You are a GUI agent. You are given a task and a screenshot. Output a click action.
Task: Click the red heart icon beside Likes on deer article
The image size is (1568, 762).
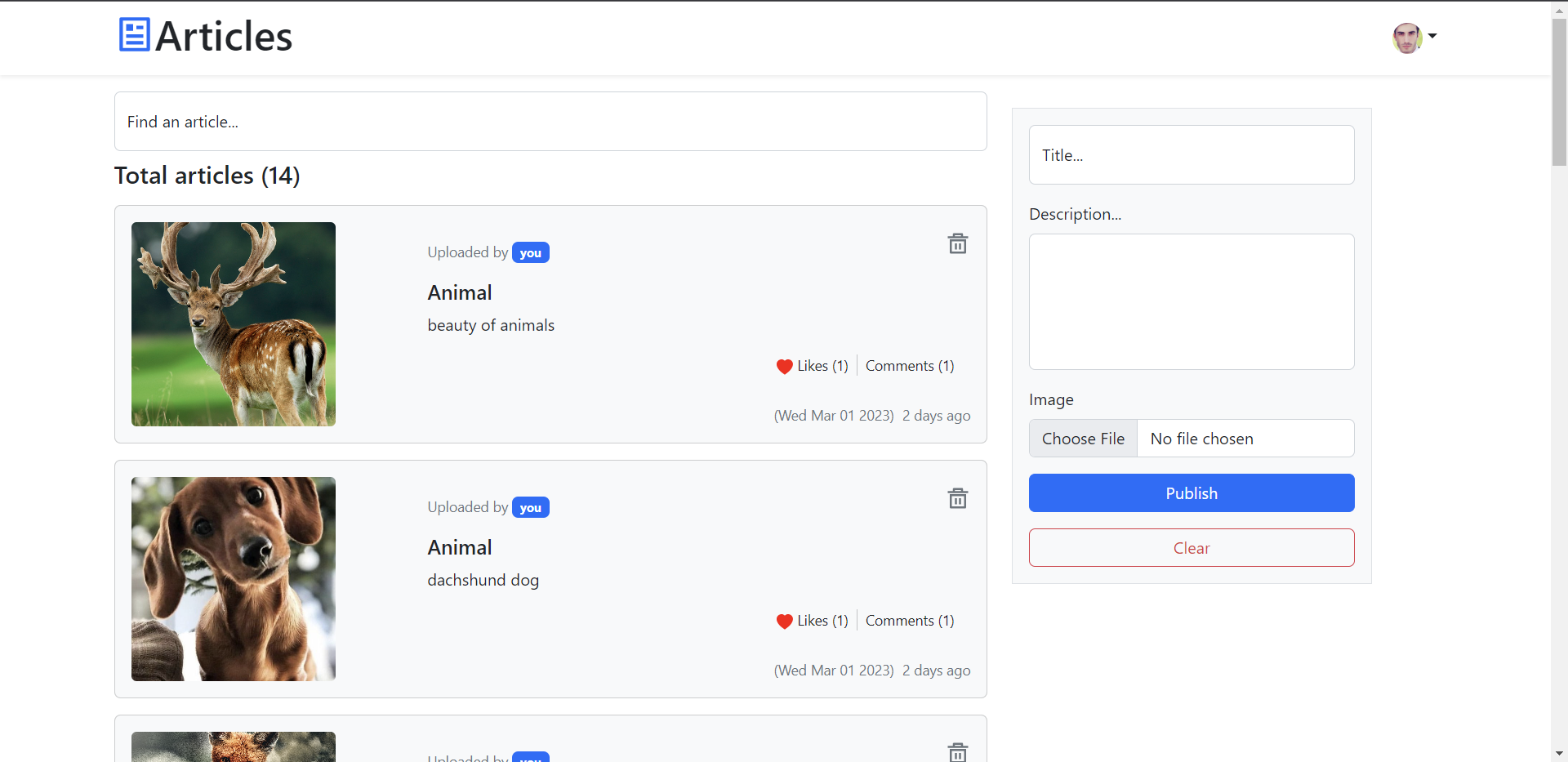coord(783,367)
